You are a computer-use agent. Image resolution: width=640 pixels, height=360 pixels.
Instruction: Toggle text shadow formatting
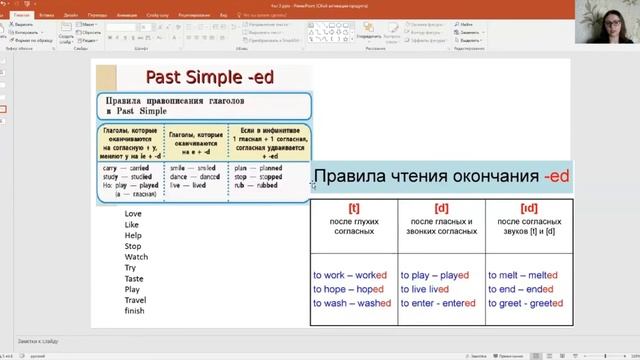(x=133, y=38)
